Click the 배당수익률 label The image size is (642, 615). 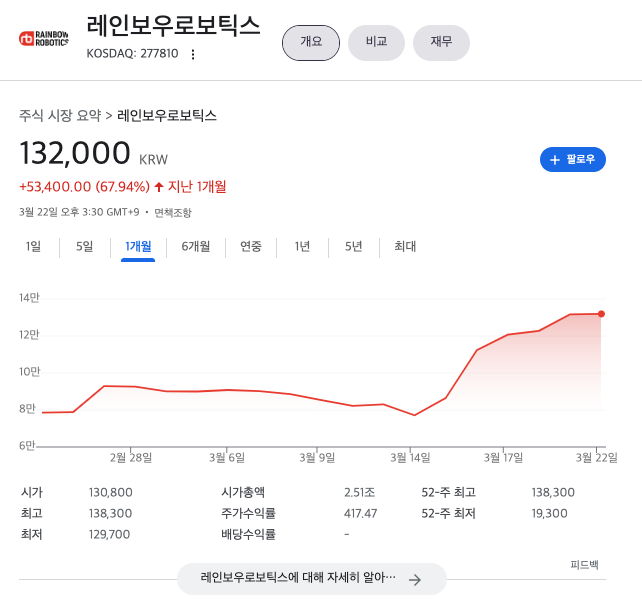(249, 534)
